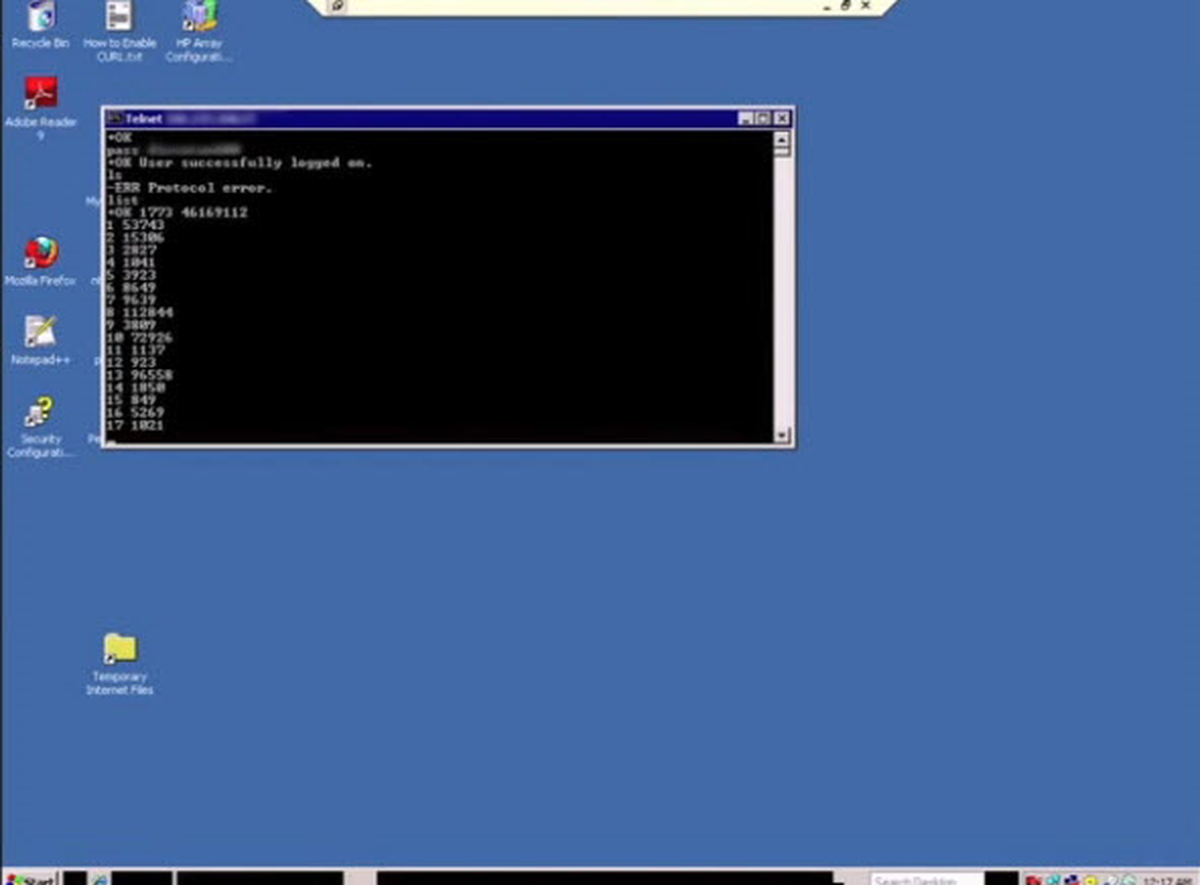Click the Telnet scrollbar up arrow
Screen dimensions: 1200x885
(782, 138)
